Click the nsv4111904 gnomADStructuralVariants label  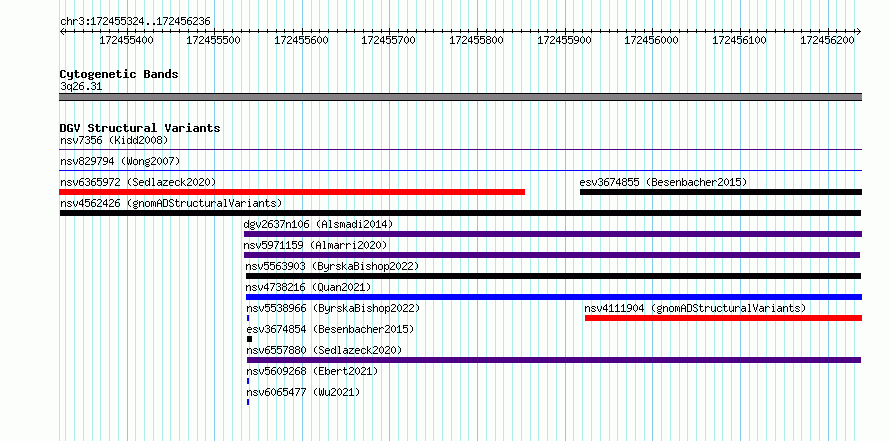click(695, 308)
